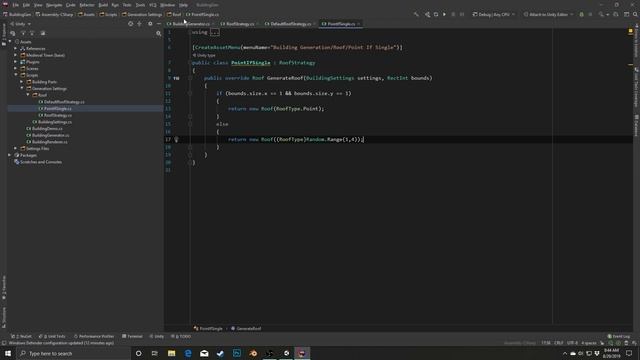This screenshot has height=360, width=640.
Task: Open Unity from the taskbar
Action: coord(286,353)
